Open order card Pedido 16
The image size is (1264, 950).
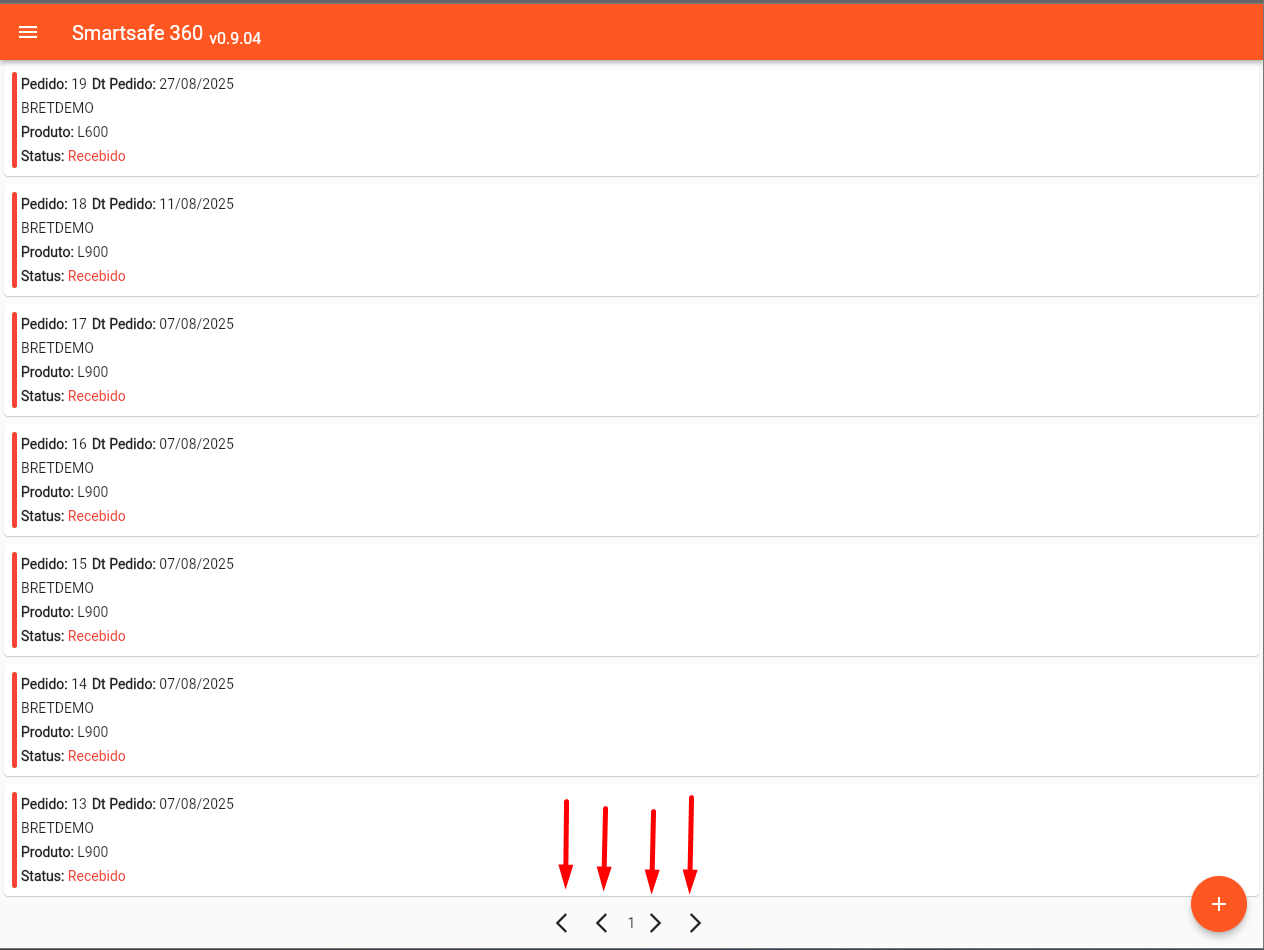point(630,480)
